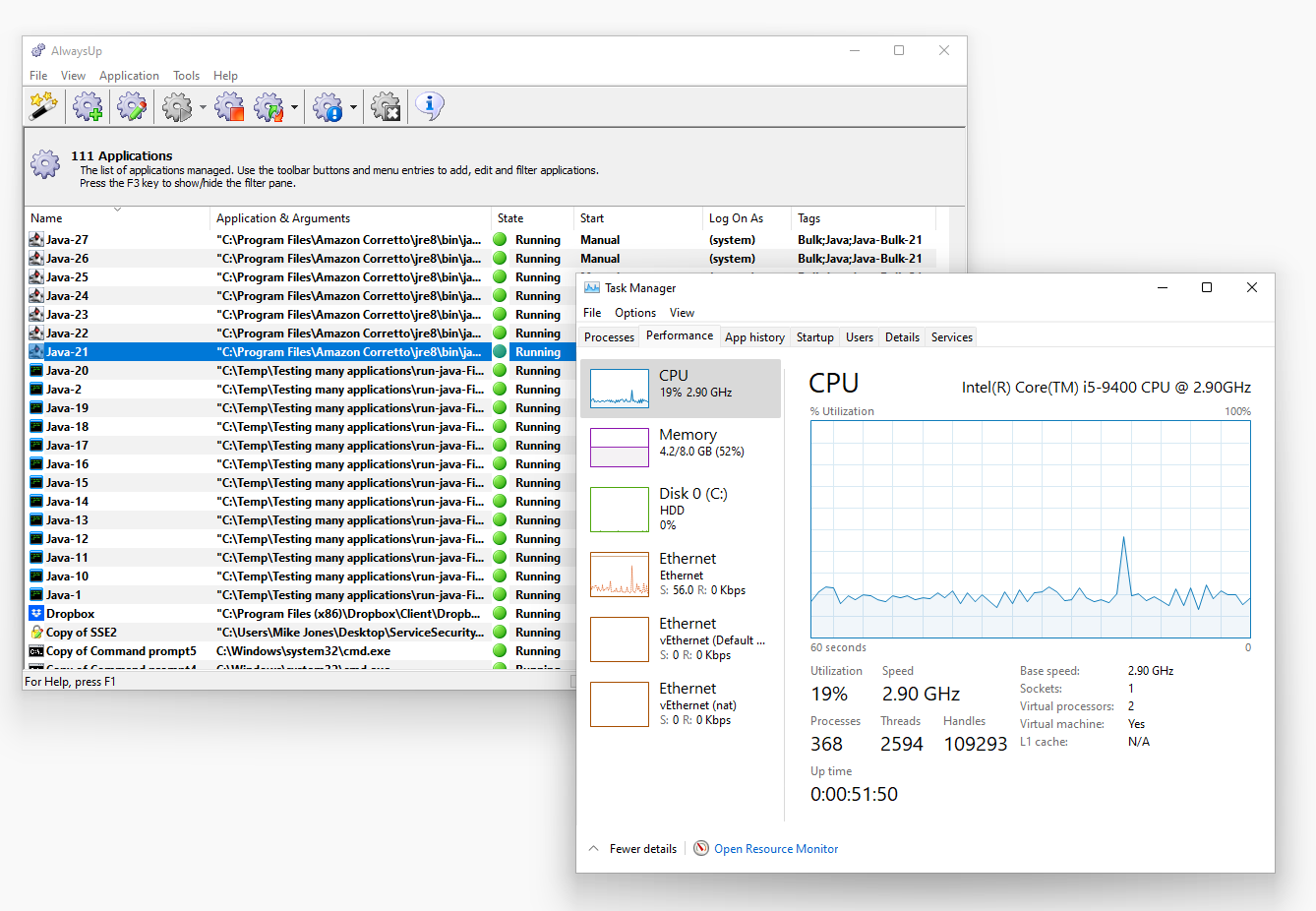
Task: Sort the list by the Name column header
Action: [x=118, y=218]
